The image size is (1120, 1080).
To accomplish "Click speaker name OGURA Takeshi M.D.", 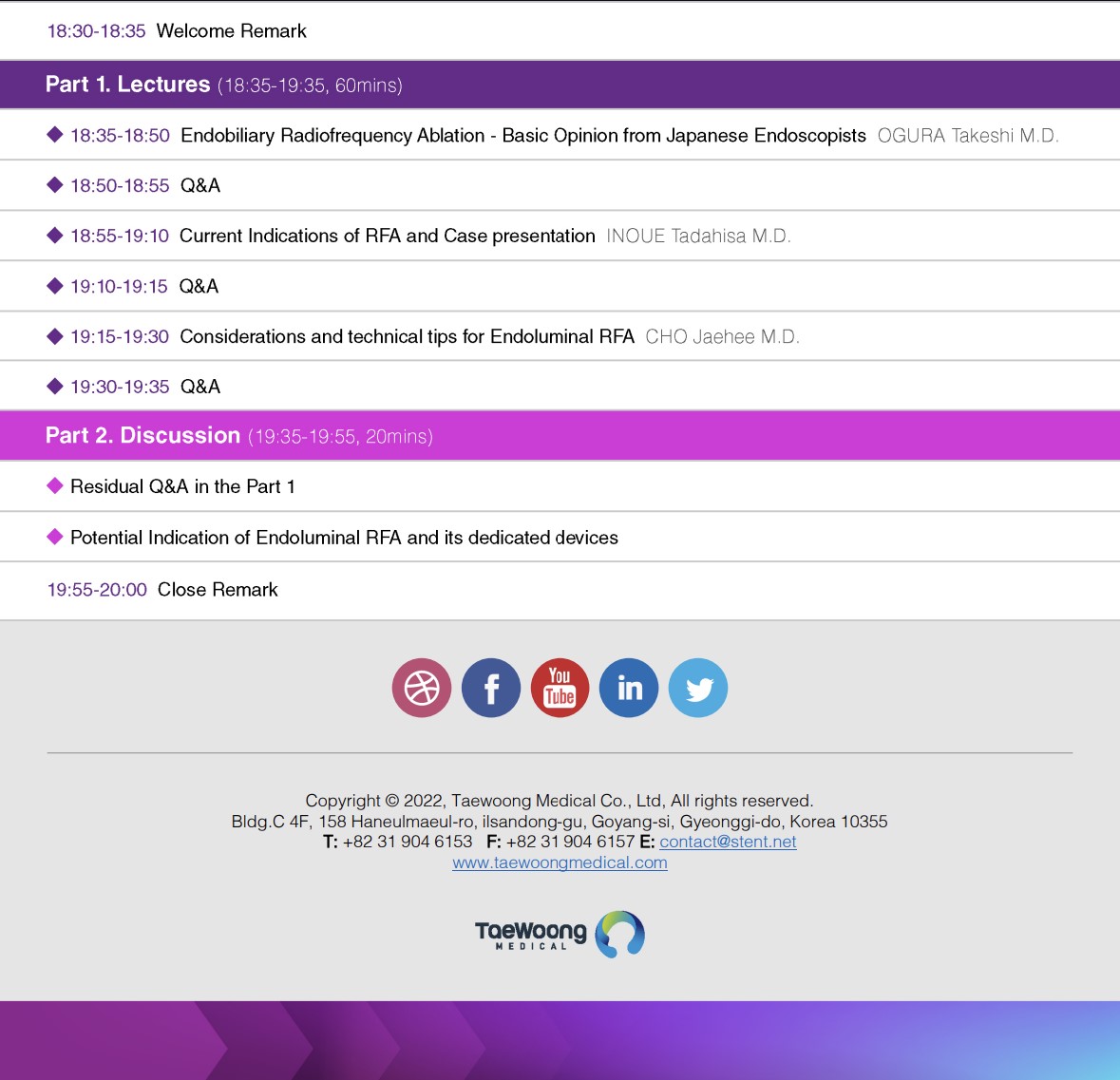I will coord(967,136).
